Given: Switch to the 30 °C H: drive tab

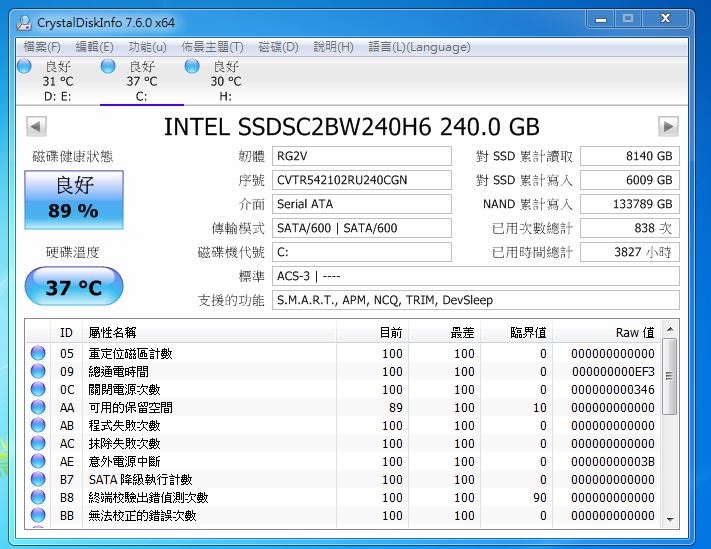Looking at the screenshot, I should click(226, 82).
